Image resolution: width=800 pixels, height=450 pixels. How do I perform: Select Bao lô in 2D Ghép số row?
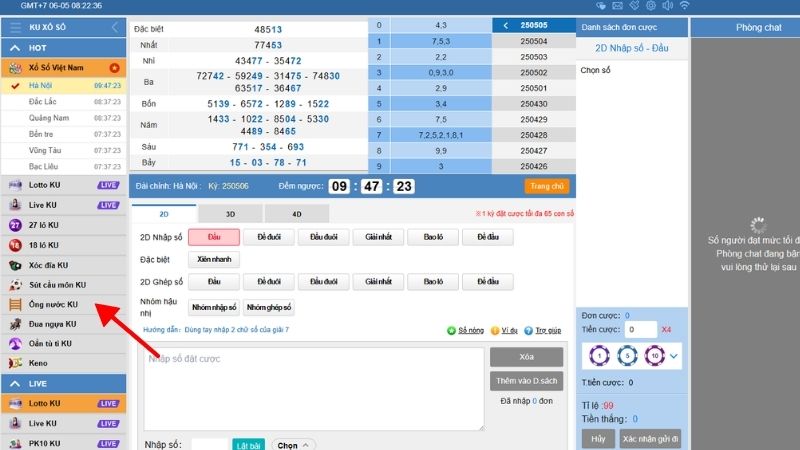432,282
